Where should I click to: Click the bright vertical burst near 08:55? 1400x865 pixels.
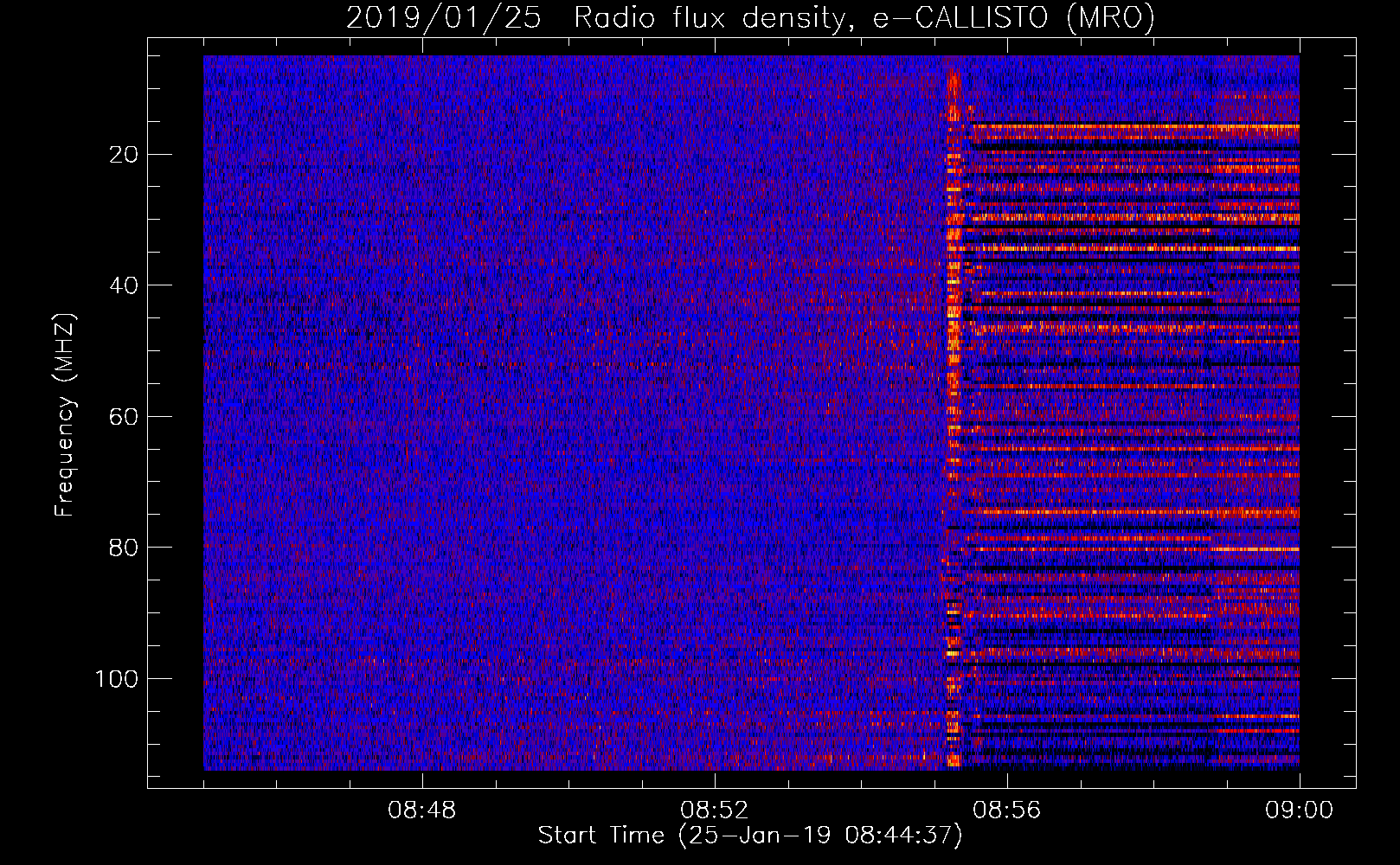pyautogui.click(x=954, y=415)
